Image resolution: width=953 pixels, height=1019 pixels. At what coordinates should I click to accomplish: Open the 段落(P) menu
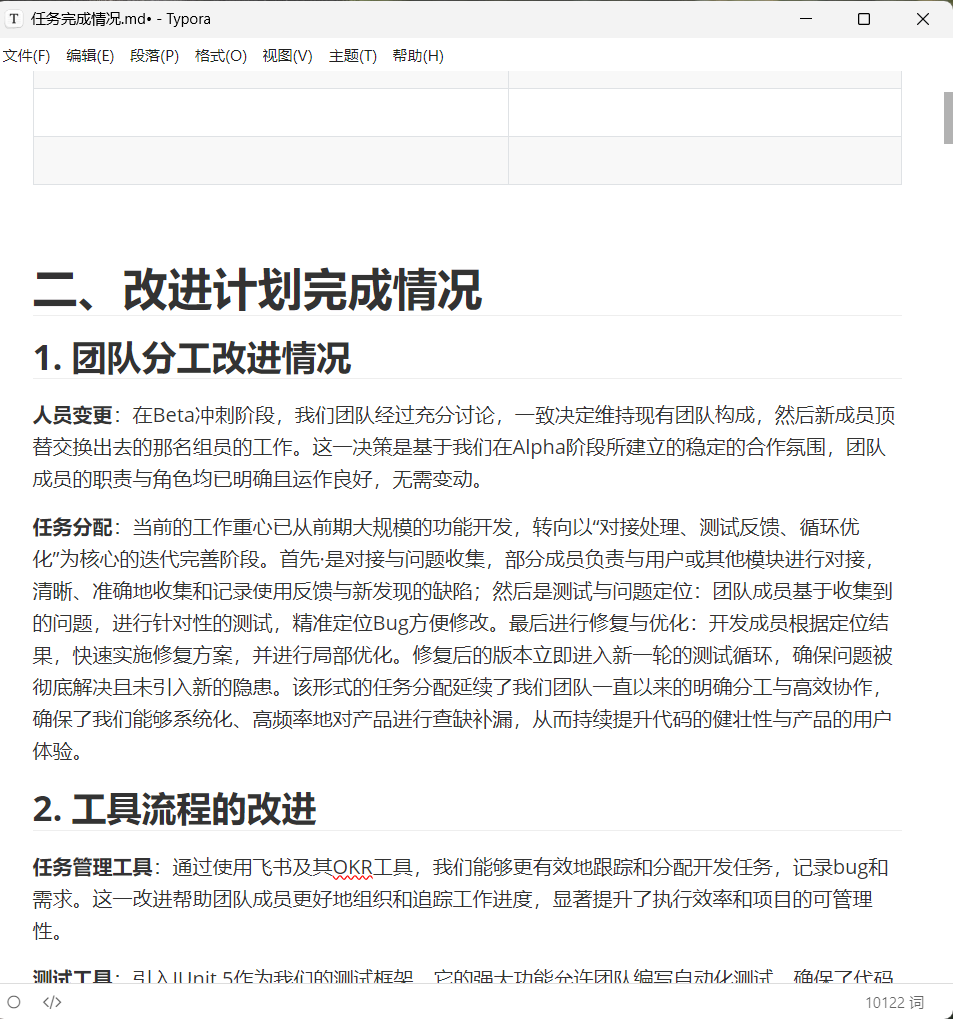coord(154,56)
